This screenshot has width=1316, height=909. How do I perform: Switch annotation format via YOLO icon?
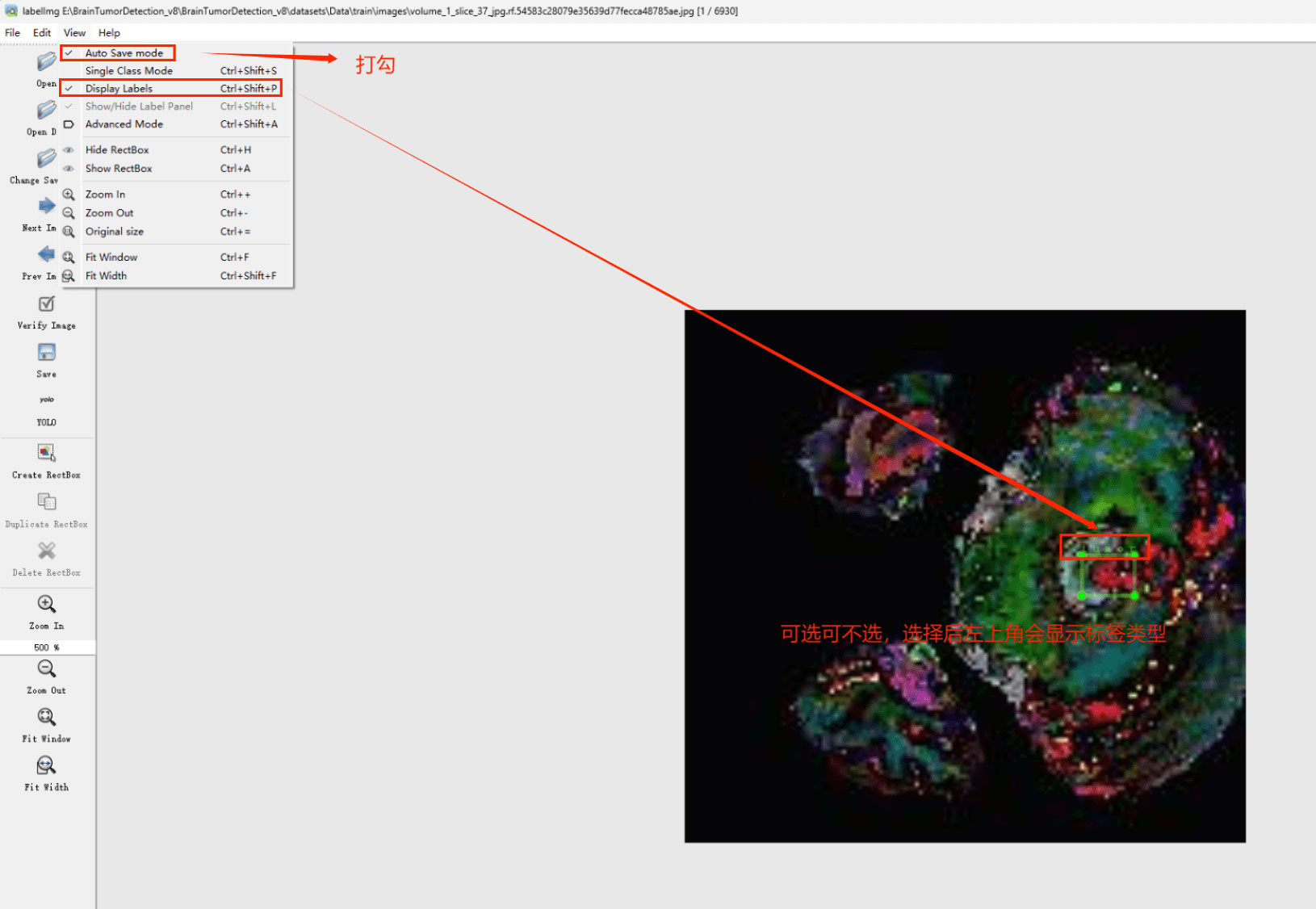(47, 400)
